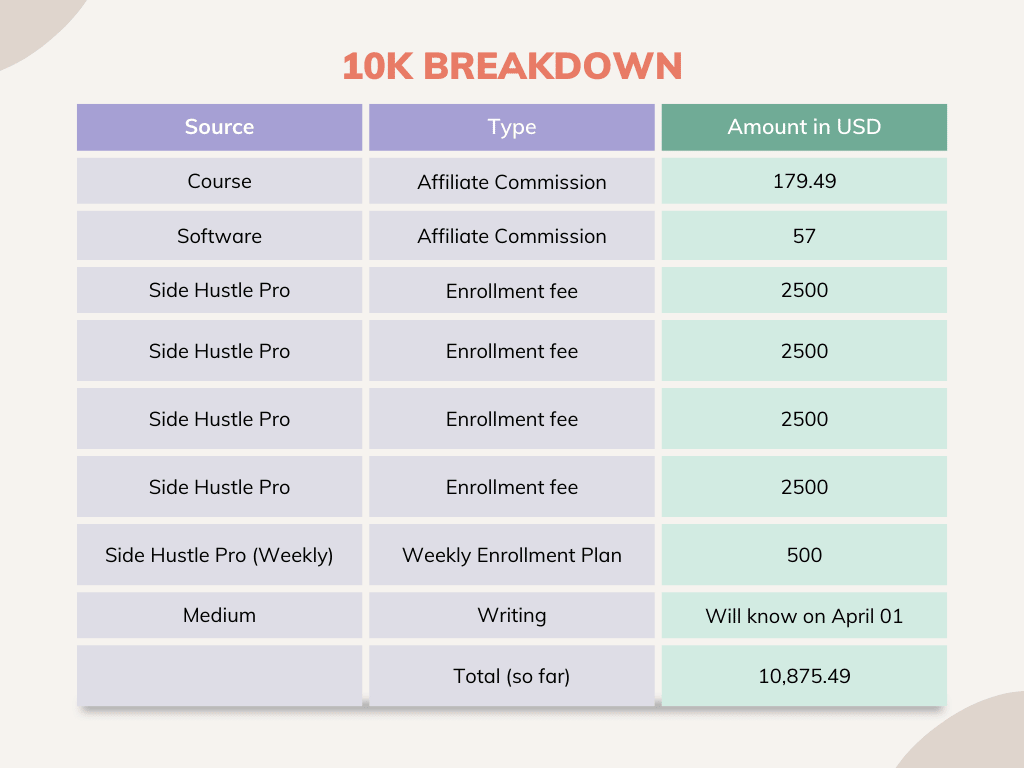
Task: Click the bottommost 2500 amount cell
Action: (x=804, y=487)
